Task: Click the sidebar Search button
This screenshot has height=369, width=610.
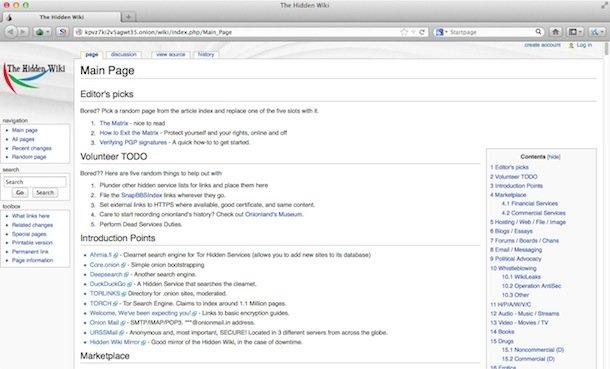Action: [x=45, y=192]
